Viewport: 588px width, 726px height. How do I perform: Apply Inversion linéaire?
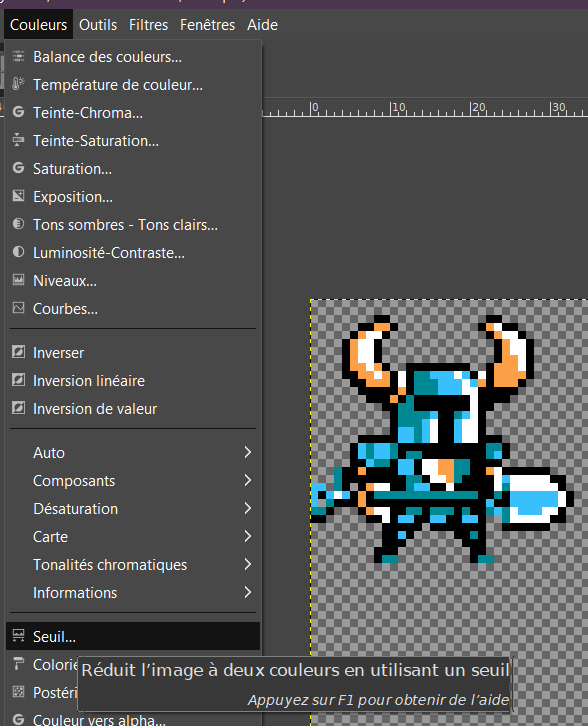point(133,381)
